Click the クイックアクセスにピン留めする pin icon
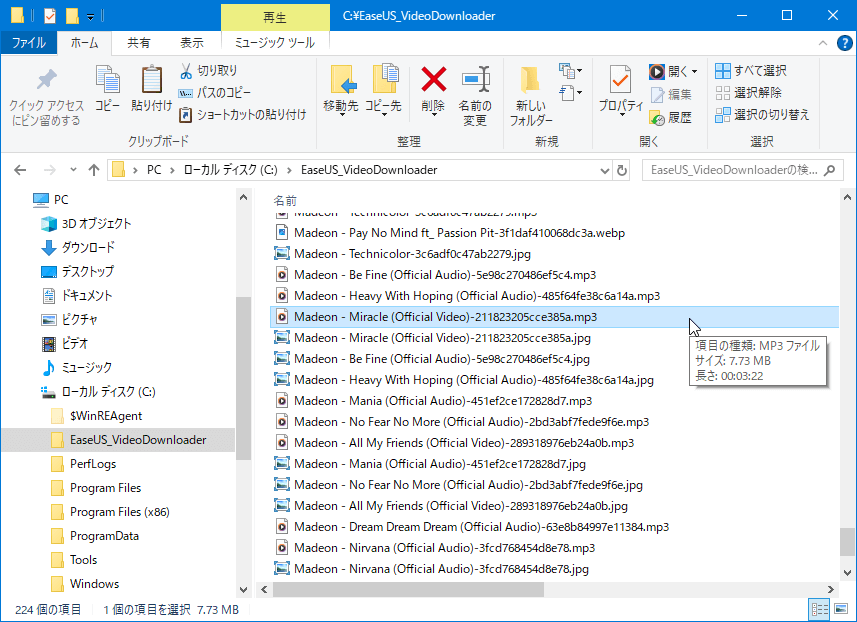This screenshot has height=622, width=857. point(46,80)
